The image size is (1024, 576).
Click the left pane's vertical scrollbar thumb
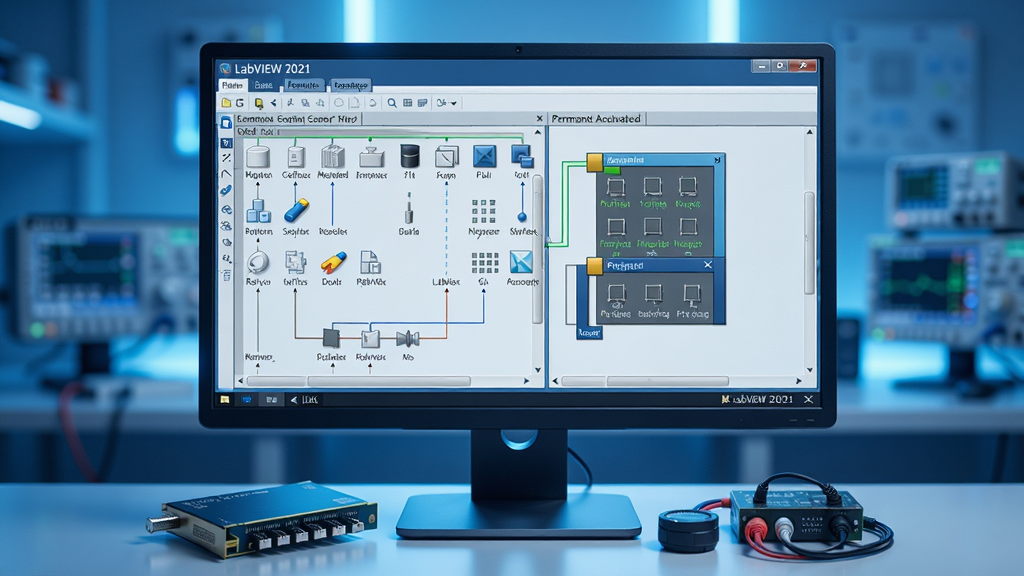[538, 249]
